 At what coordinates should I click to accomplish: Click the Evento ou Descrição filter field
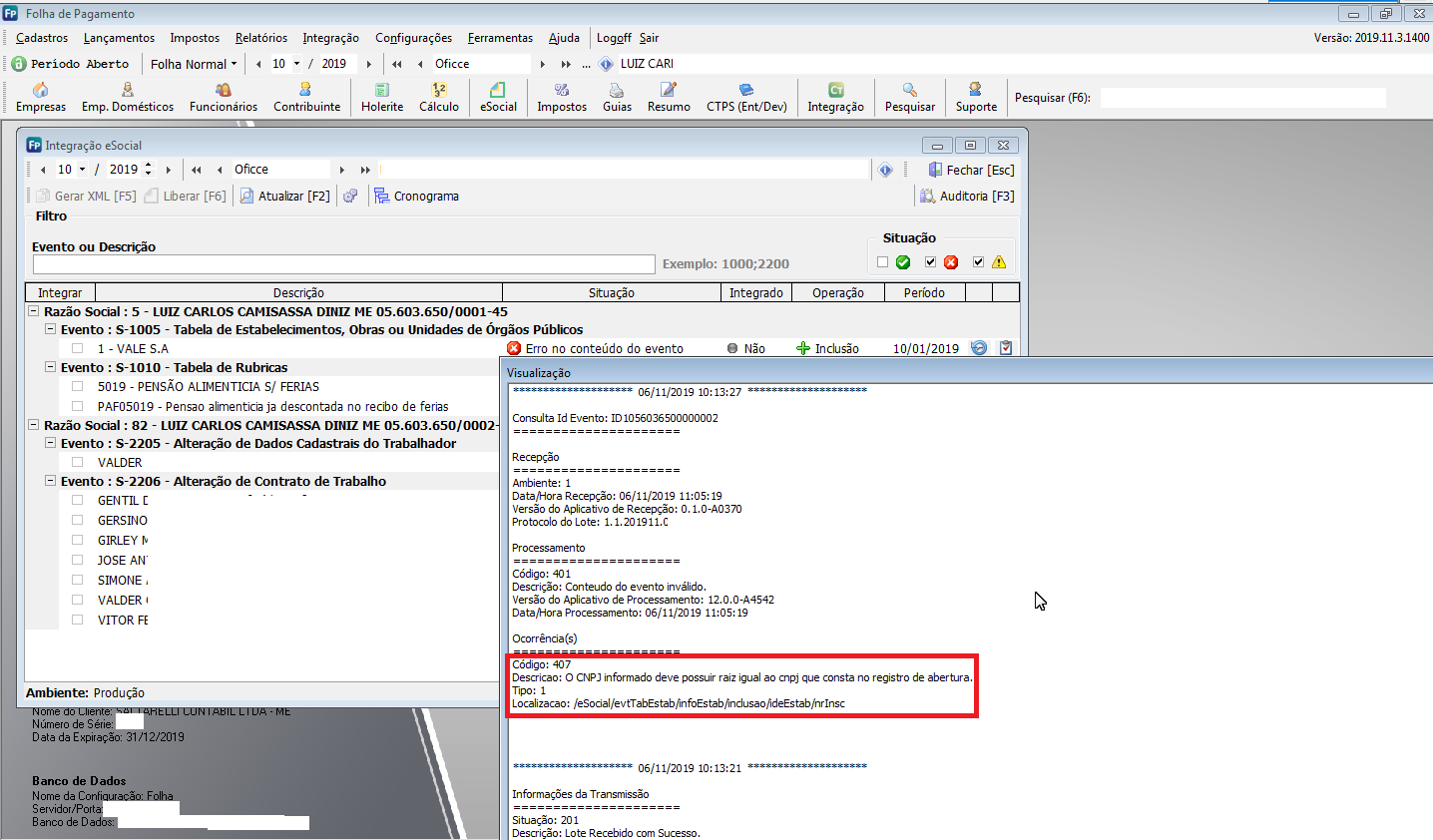(x=343, y=264)
